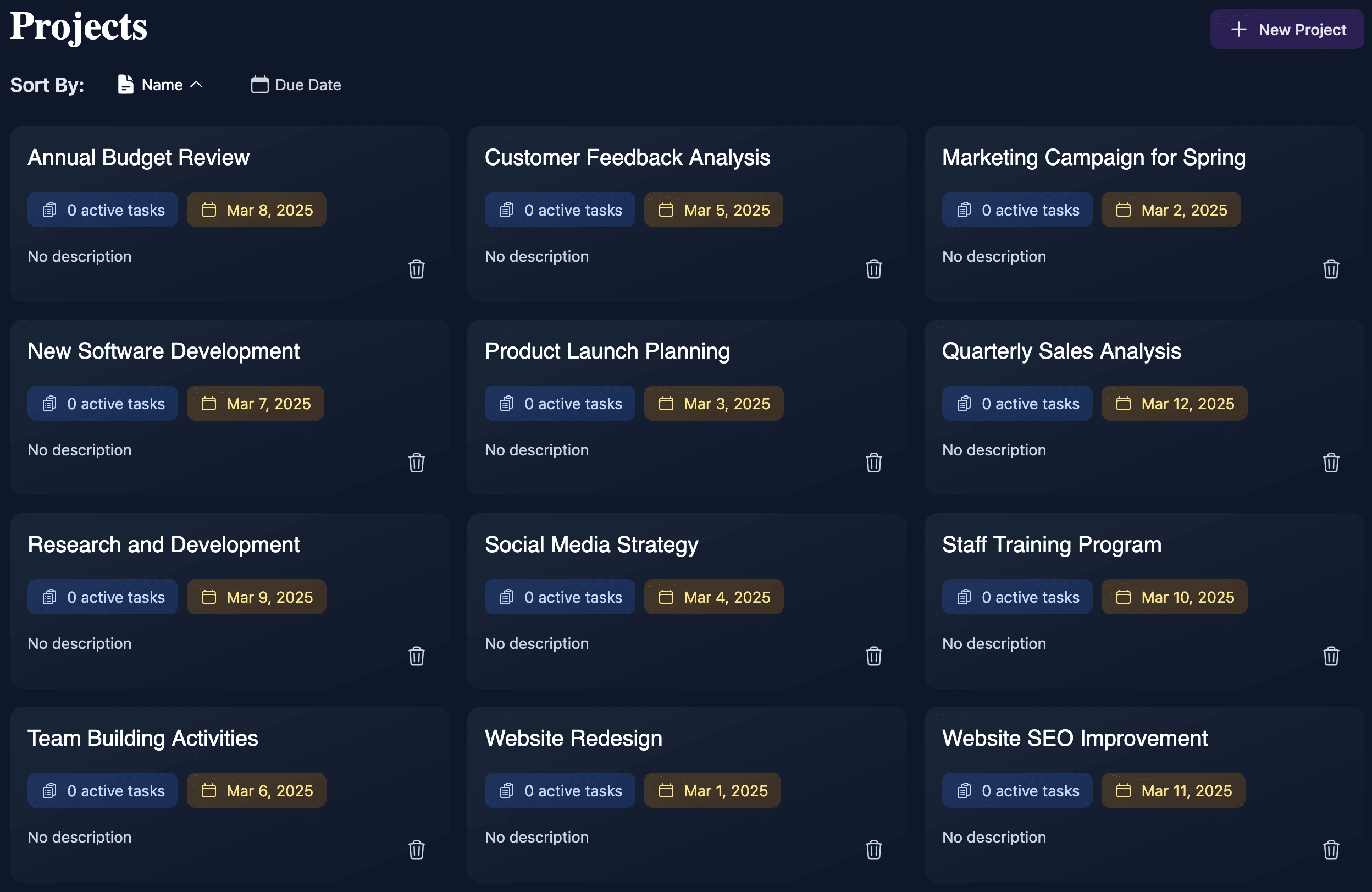This screenshot has height=892, width=1372.
Task: Click the Mar 8, 2025 due date badge
Action: [257, 210]
